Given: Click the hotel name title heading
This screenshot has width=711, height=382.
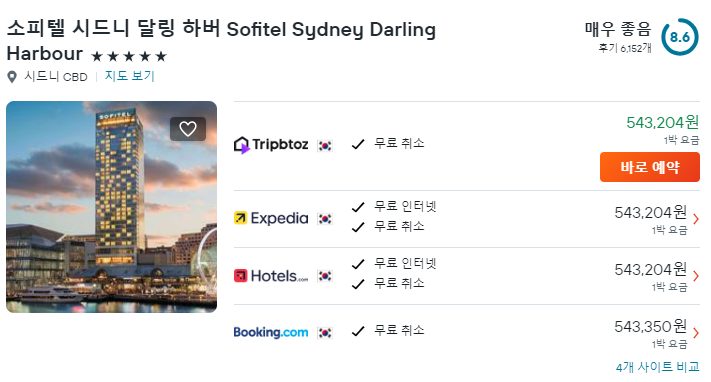Looking at the screenshot, I should click(221, 41).
